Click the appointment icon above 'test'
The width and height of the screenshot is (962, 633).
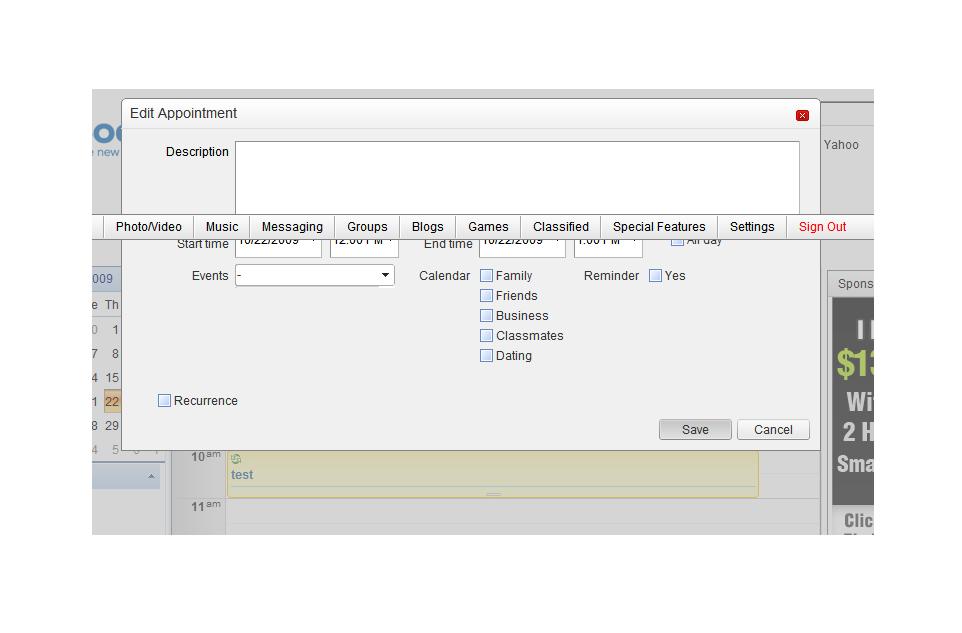236,458
